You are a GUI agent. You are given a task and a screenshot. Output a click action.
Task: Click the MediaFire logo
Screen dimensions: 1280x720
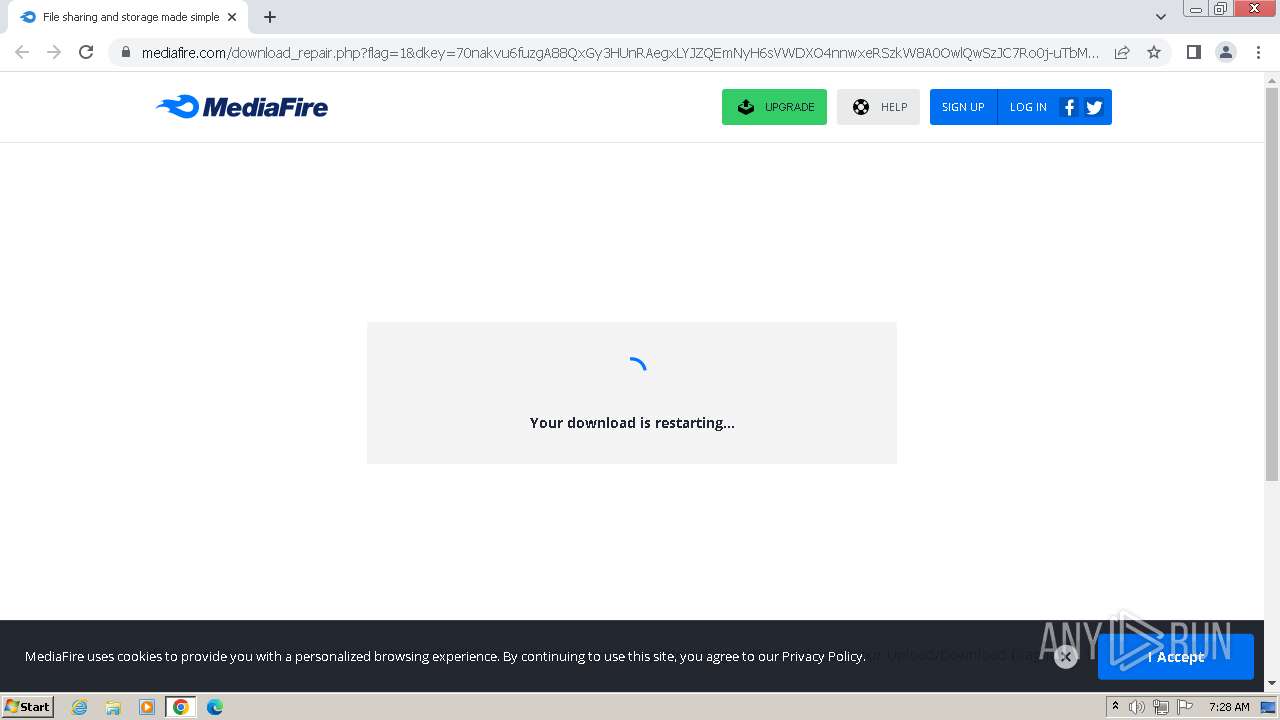242,106
